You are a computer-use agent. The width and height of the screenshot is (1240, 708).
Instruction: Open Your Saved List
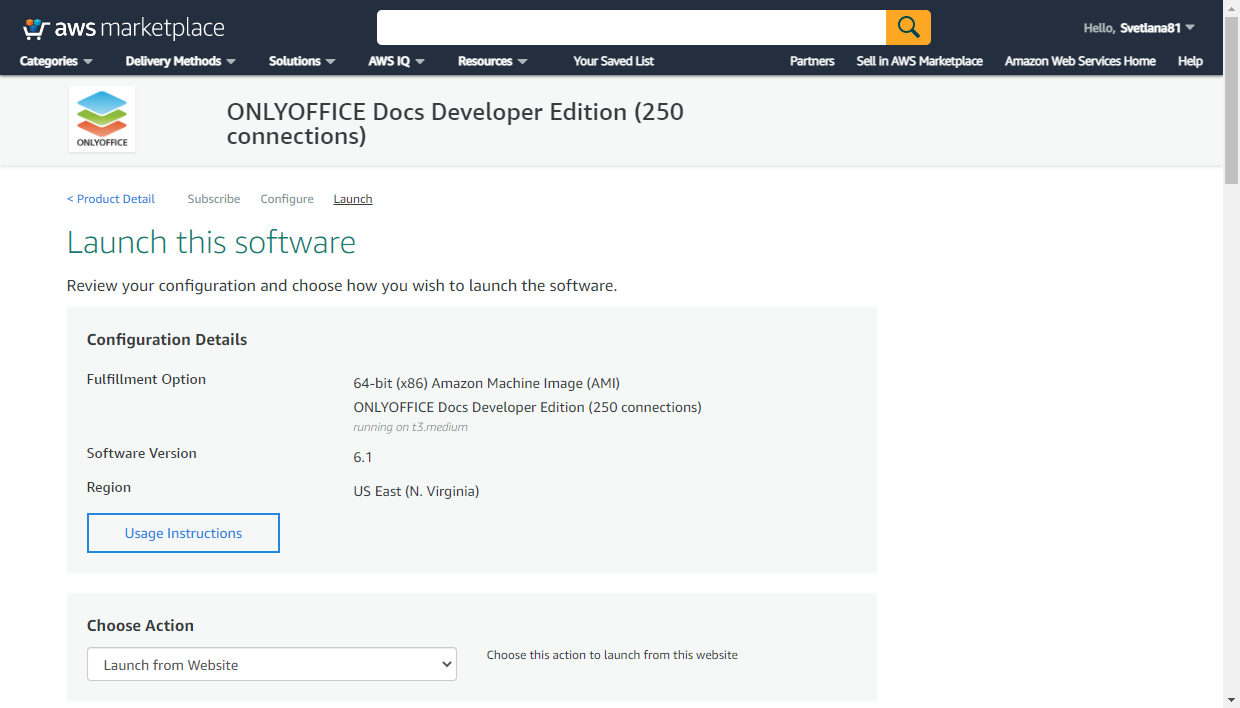point(613,61)
